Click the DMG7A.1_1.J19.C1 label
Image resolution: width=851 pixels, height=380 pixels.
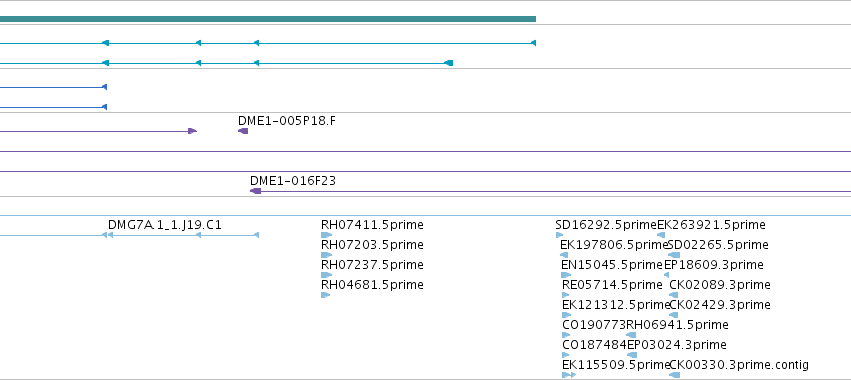point(165,225)
